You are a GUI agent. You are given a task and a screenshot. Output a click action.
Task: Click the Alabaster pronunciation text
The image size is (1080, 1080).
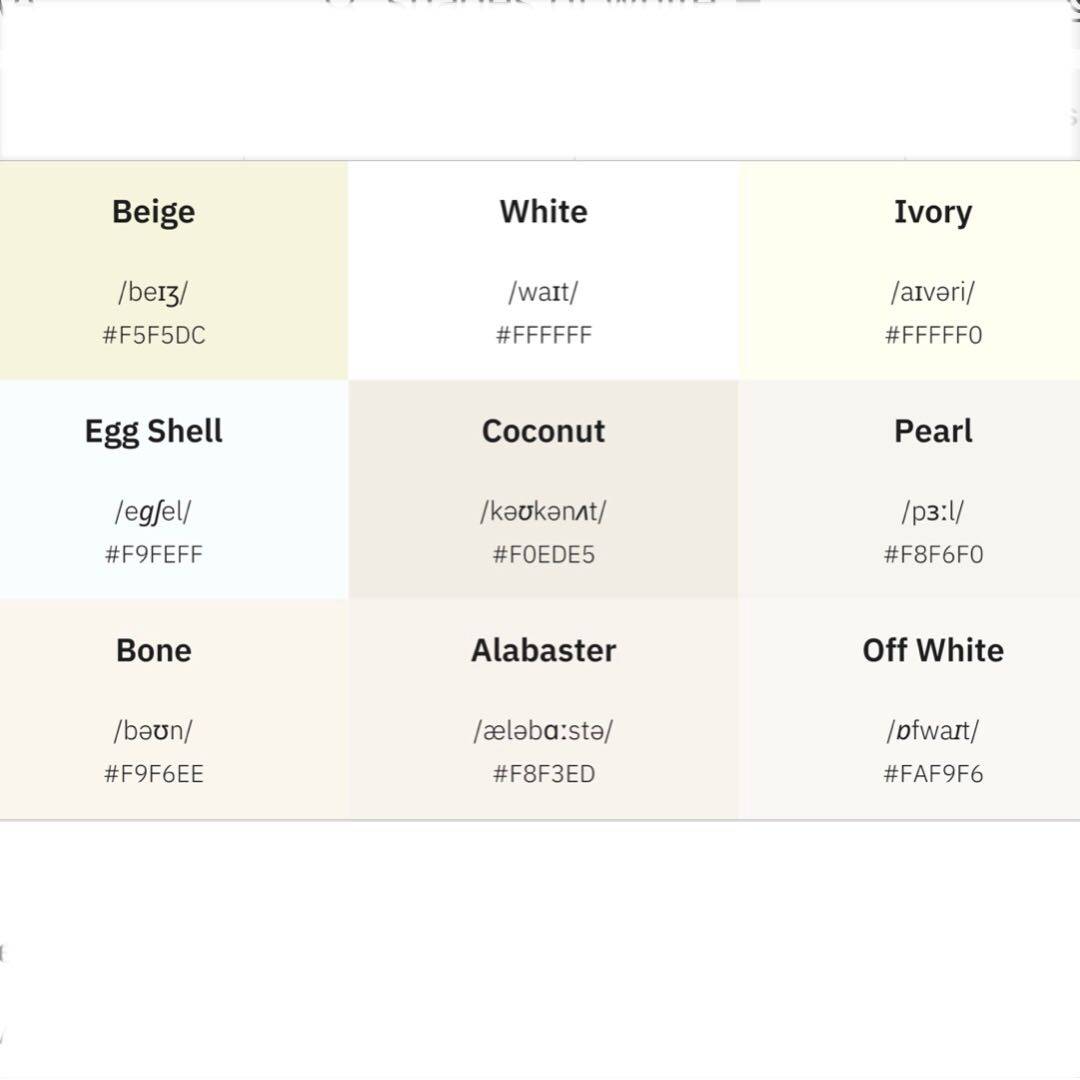click(543, 731)
